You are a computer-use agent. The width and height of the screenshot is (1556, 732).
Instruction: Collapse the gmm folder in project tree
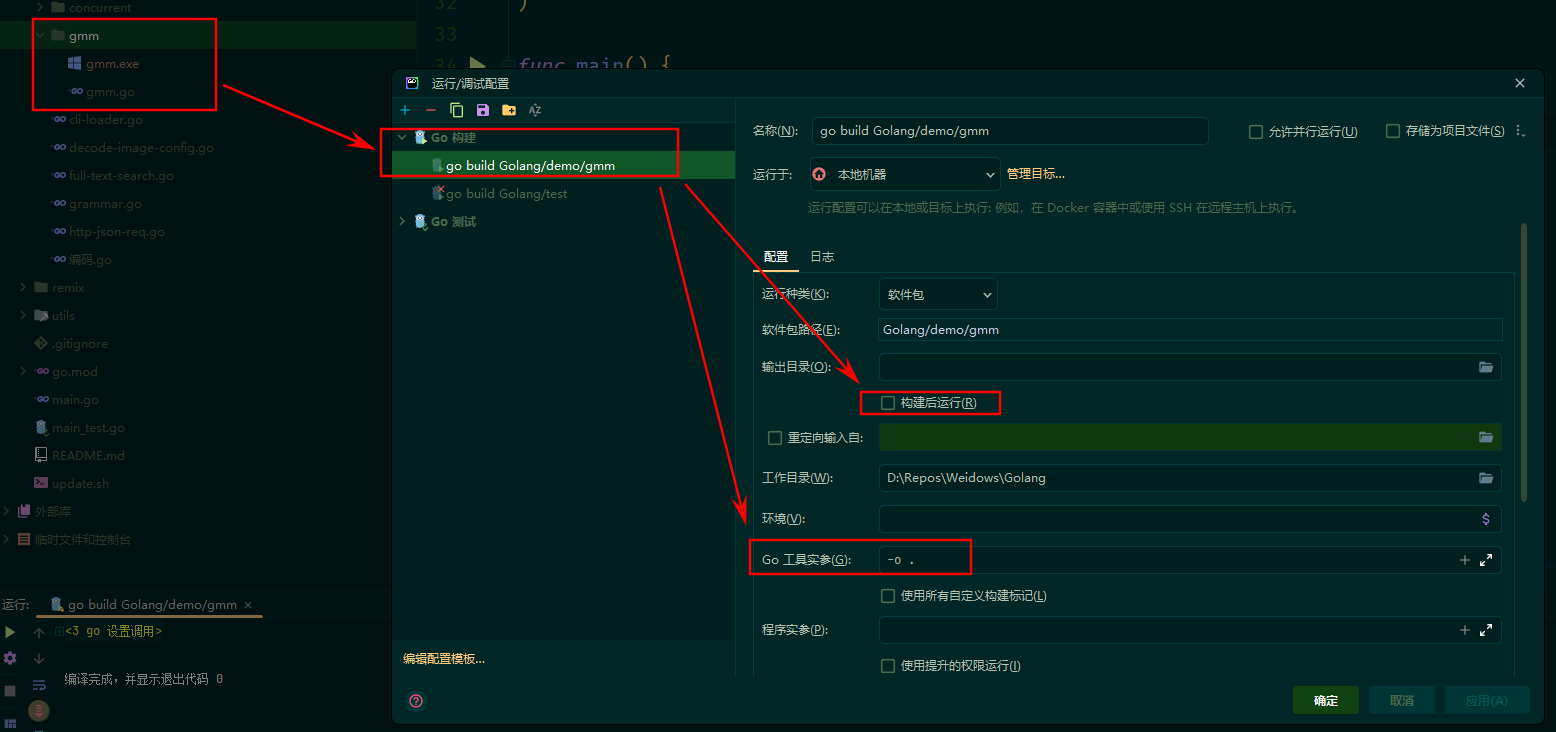click(40, 36)
